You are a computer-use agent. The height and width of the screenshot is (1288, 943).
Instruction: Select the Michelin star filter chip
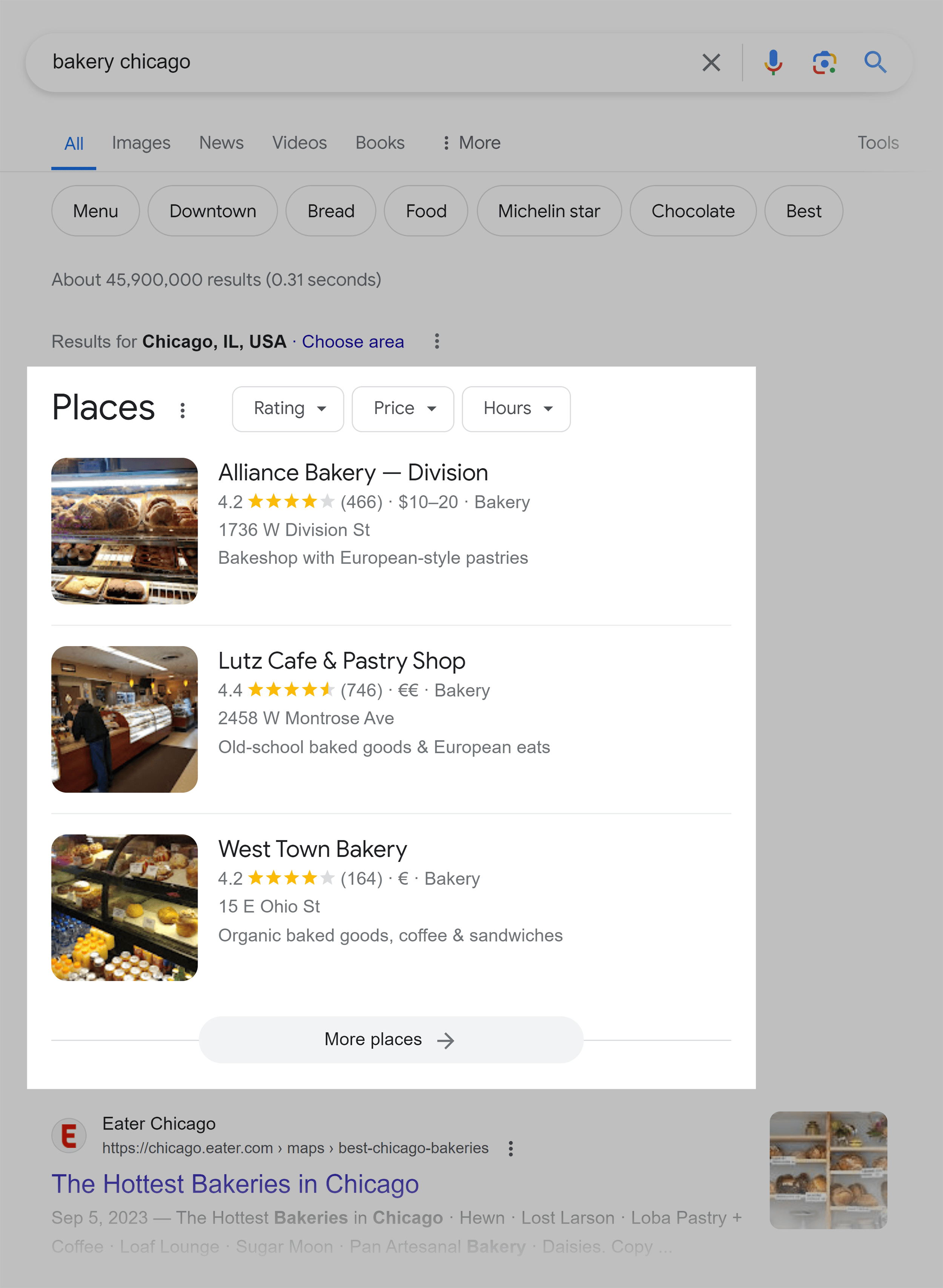[x=549, y=211]
